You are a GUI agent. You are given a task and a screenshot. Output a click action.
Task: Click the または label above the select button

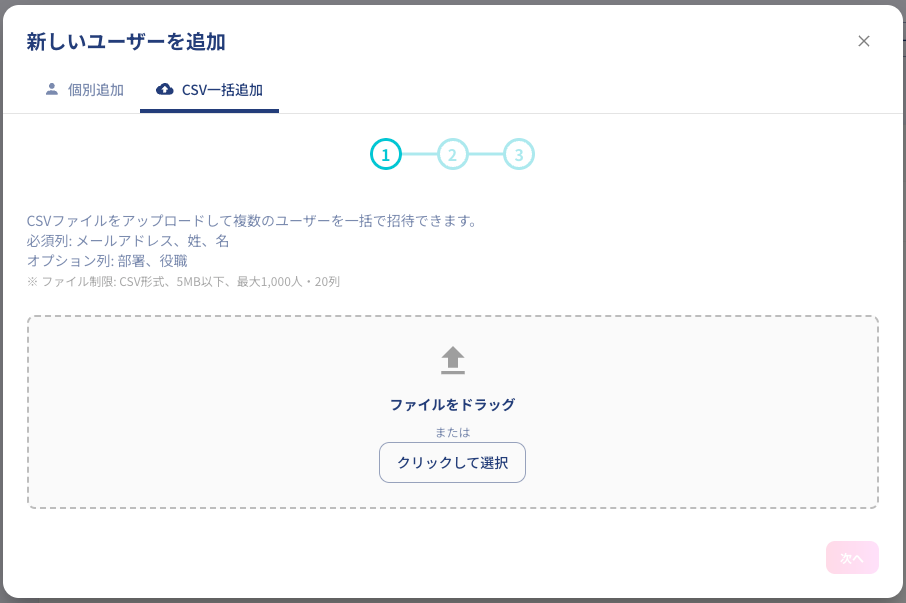click(x=452, y=432)
